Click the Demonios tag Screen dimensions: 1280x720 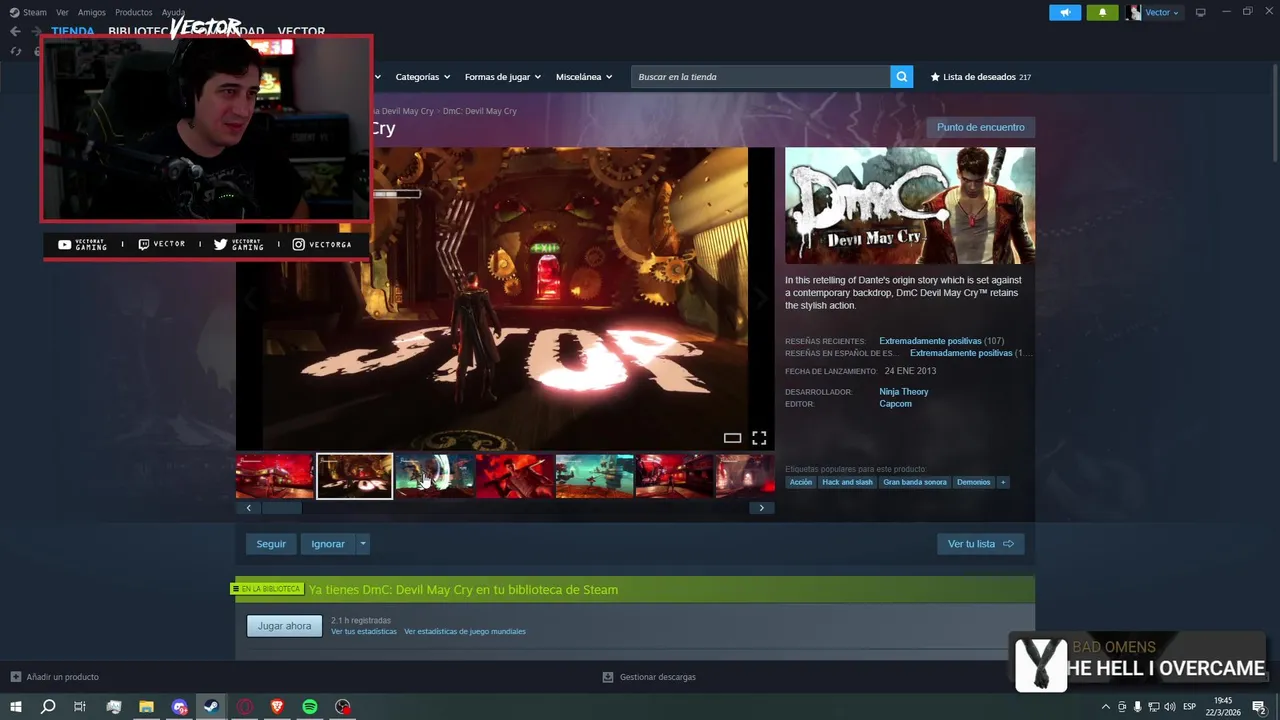tap(973, 482)
